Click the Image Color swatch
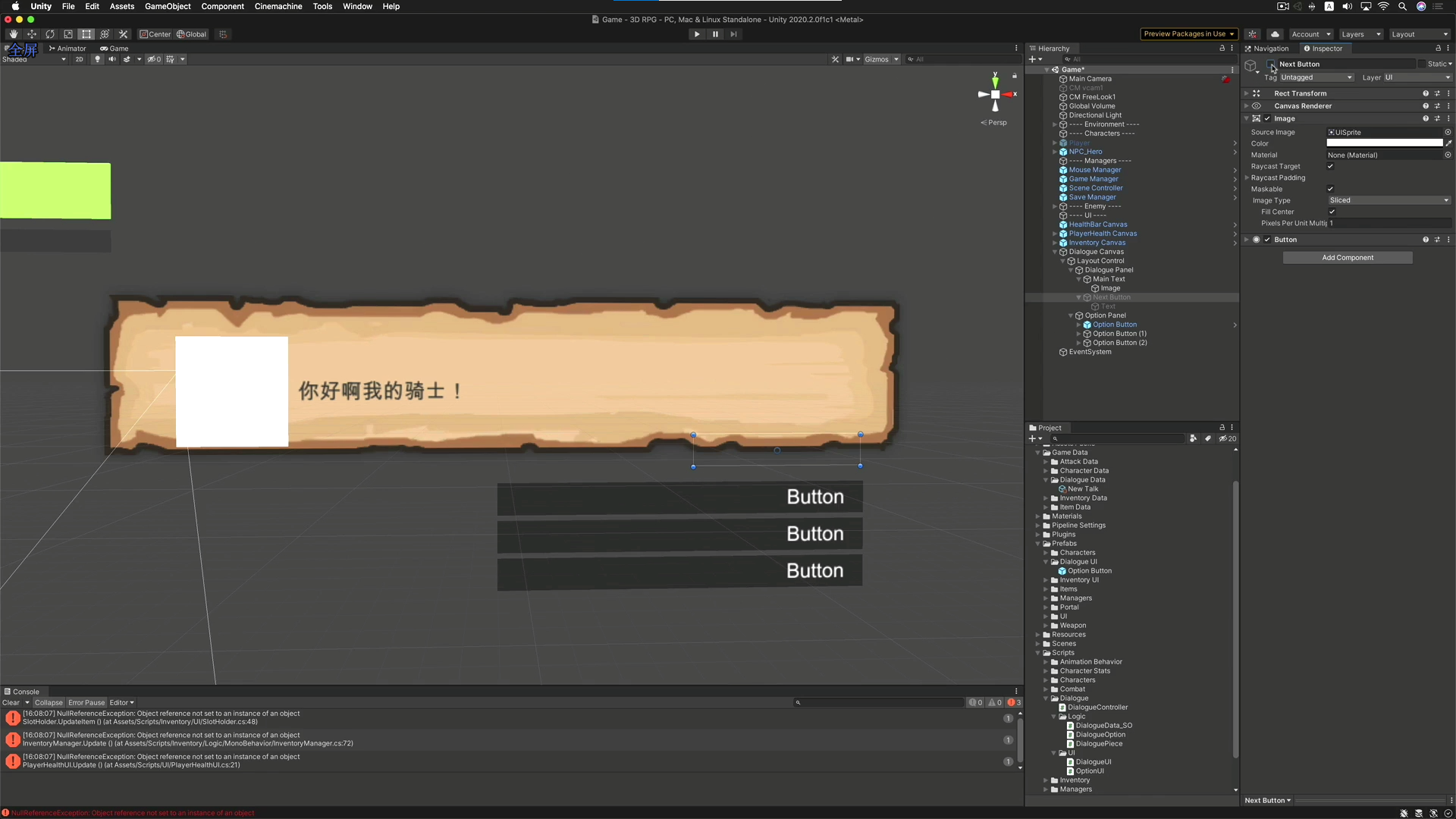Screen dimensions: 1456x819 pyautogui.click(x=1384, y=143)
